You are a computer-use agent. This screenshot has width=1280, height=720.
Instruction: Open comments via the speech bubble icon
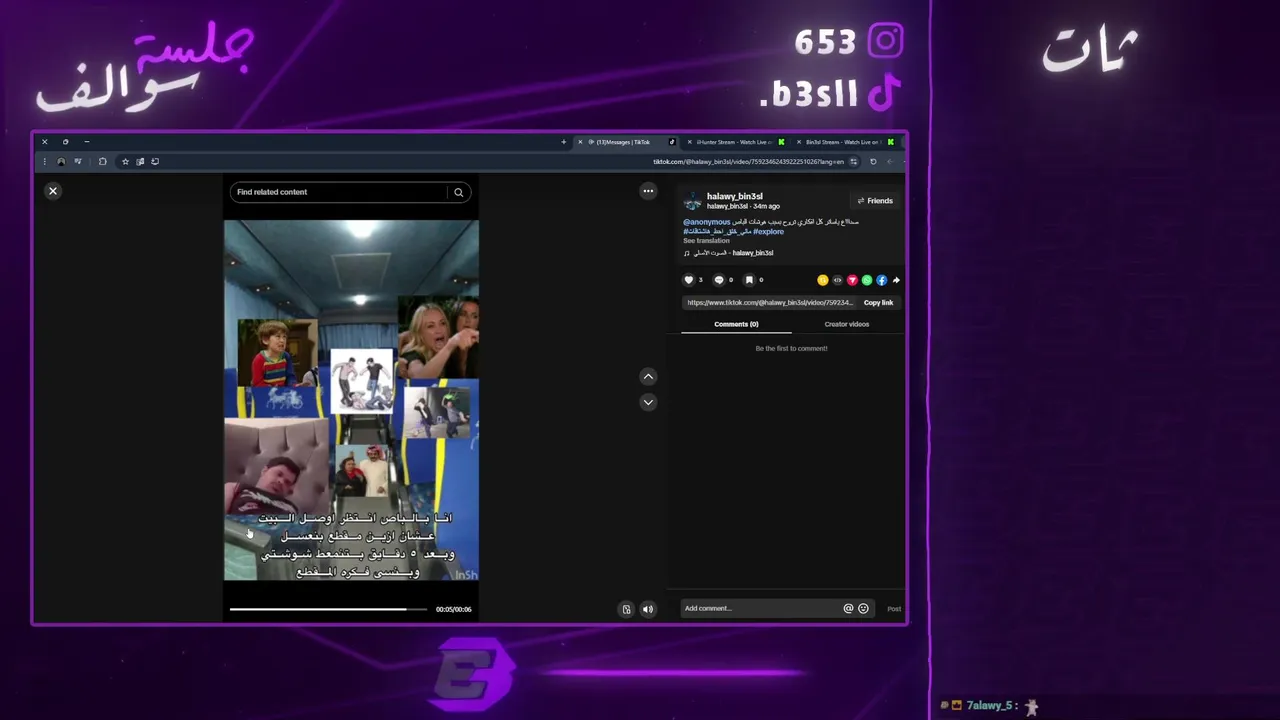[718, 280]
